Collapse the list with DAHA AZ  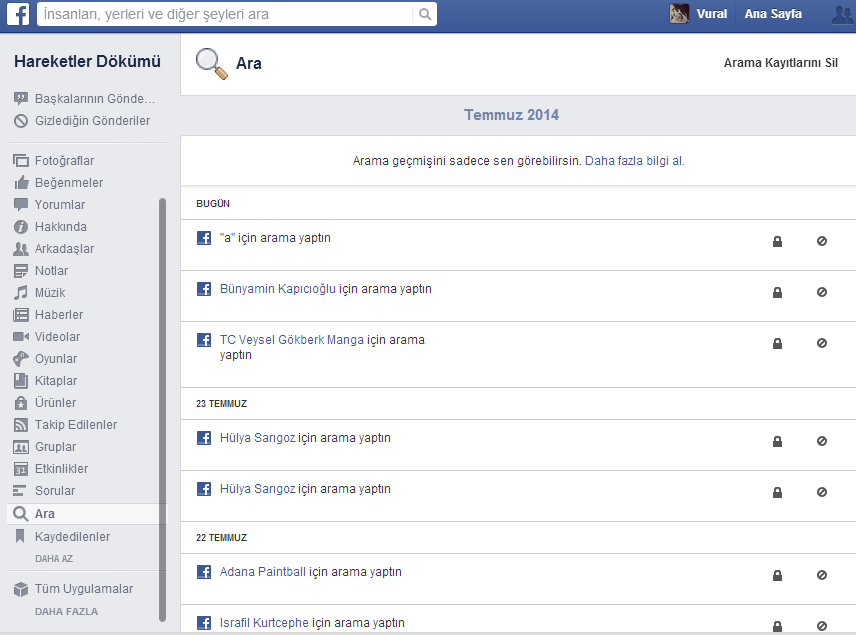coord(54,559)
